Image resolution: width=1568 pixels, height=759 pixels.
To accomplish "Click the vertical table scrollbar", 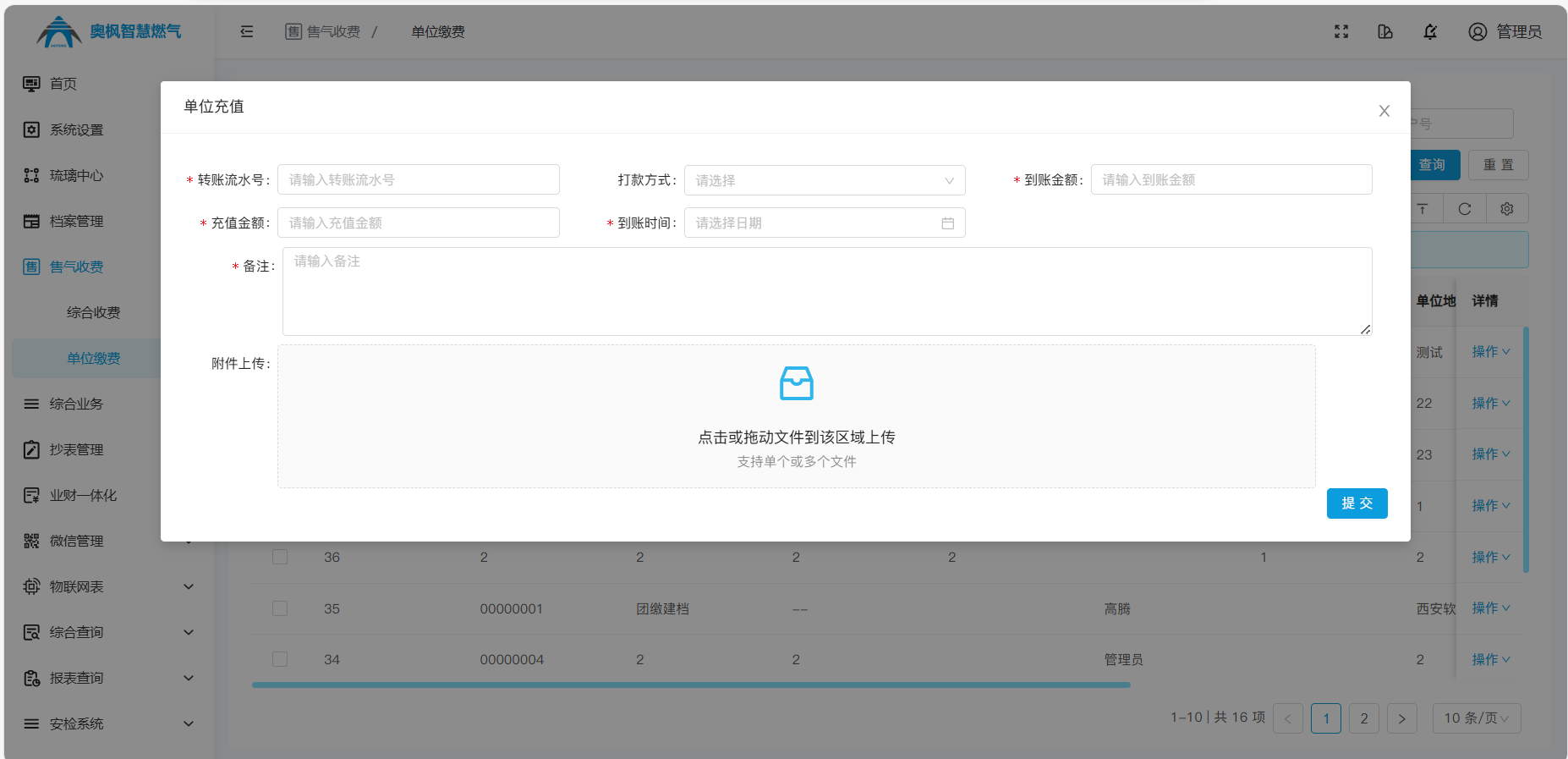I will click(x=1526, y=449).
